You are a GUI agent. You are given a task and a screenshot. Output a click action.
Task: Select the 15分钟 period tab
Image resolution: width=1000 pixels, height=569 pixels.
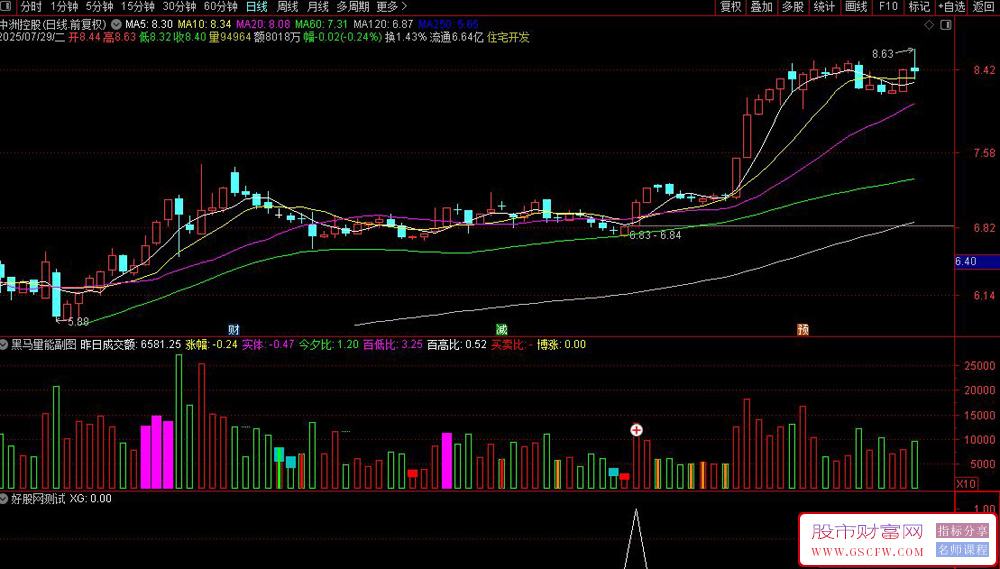tap(137, 7)
